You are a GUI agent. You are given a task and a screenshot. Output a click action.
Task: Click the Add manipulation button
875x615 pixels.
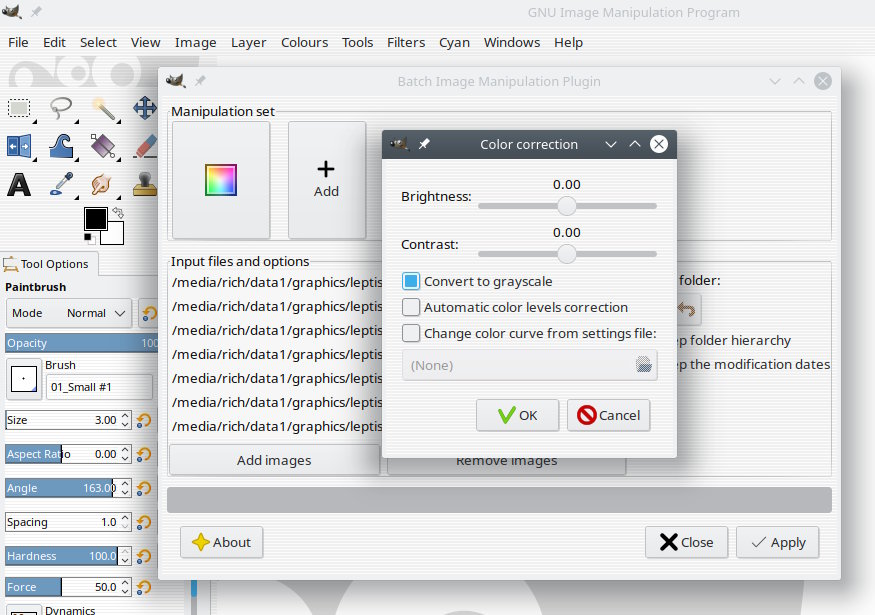(326, 180)
